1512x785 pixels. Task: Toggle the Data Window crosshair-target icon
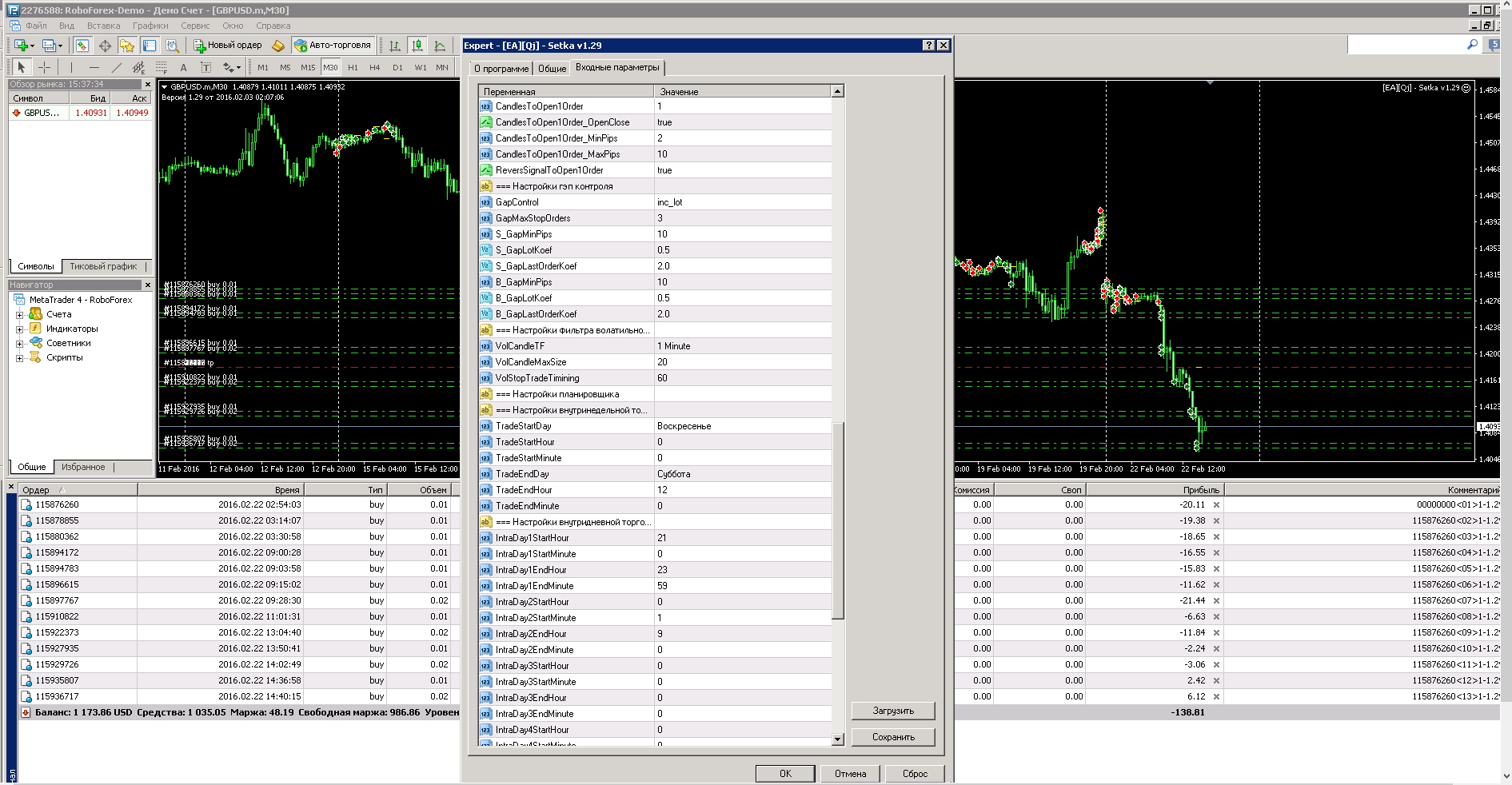click(105, 46)
